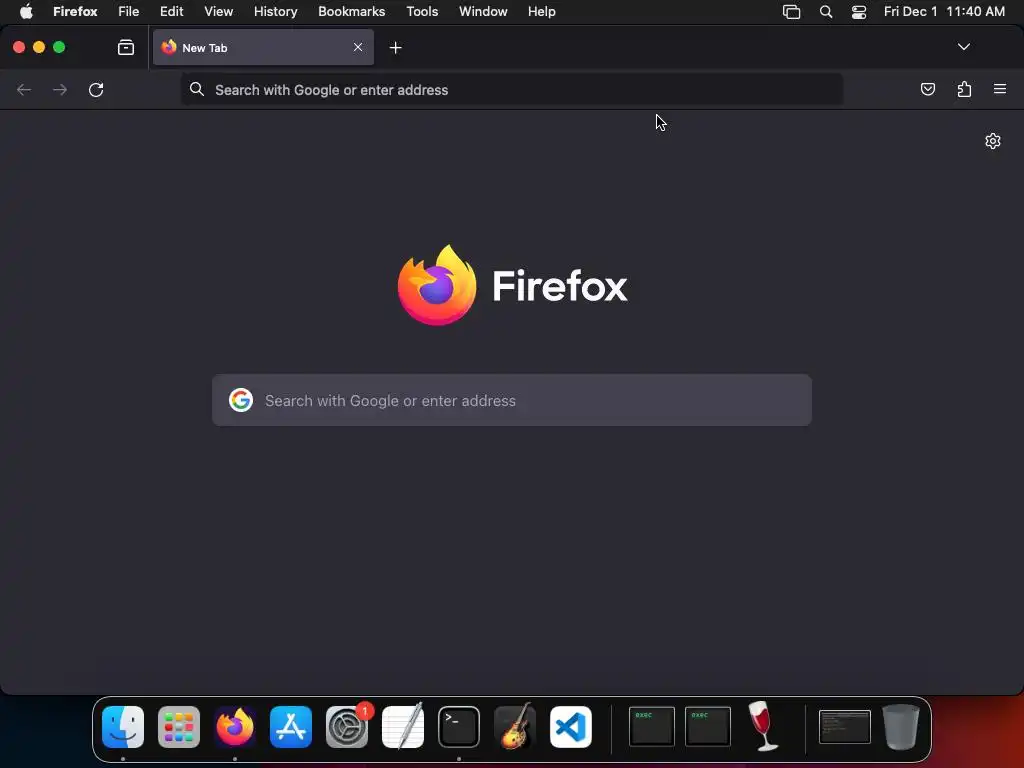1024x768 pixels.
Task: Open the Window menu
Action: pyautogui.click(x=483, y=11)
